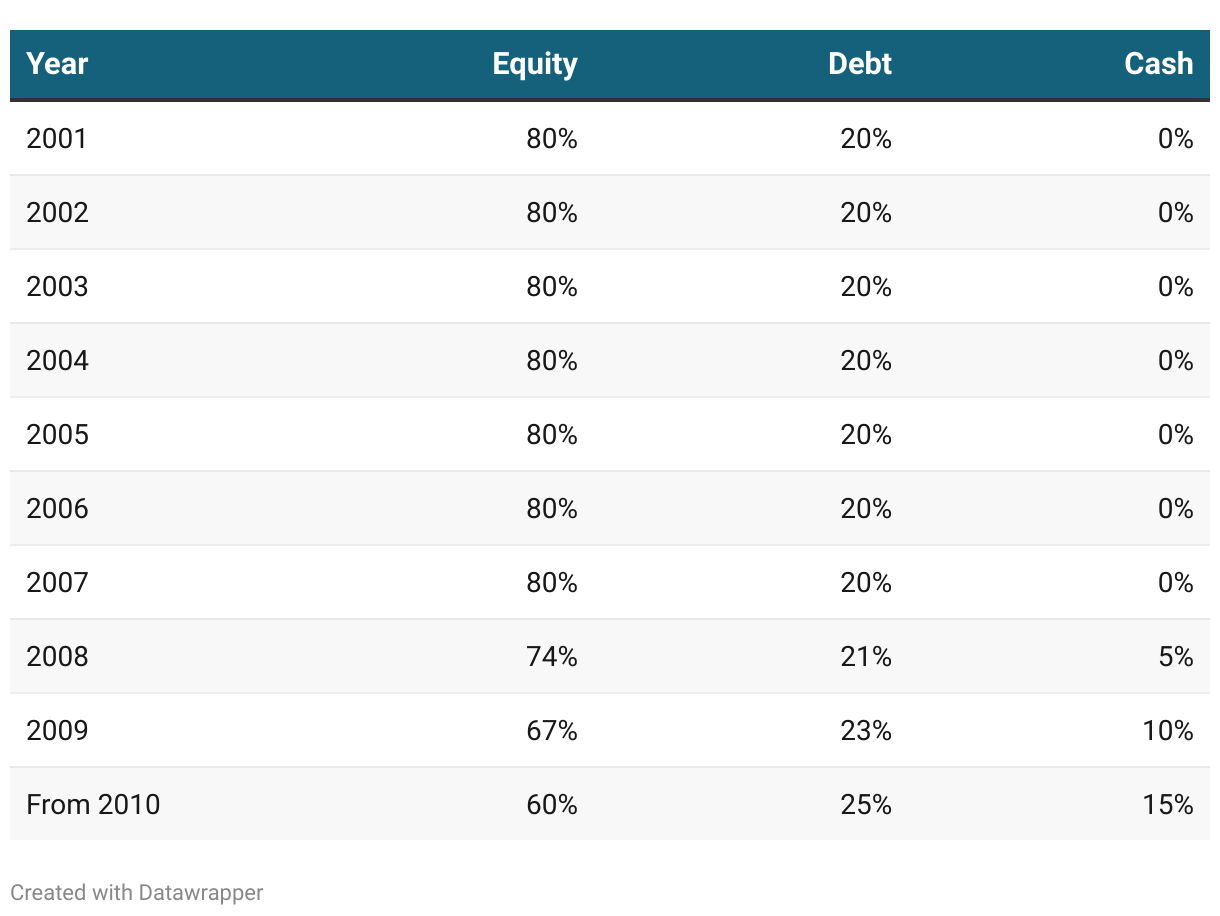Select the 2005 year cell
Screen dimensions: 1220x916
[x=57, y=434]
